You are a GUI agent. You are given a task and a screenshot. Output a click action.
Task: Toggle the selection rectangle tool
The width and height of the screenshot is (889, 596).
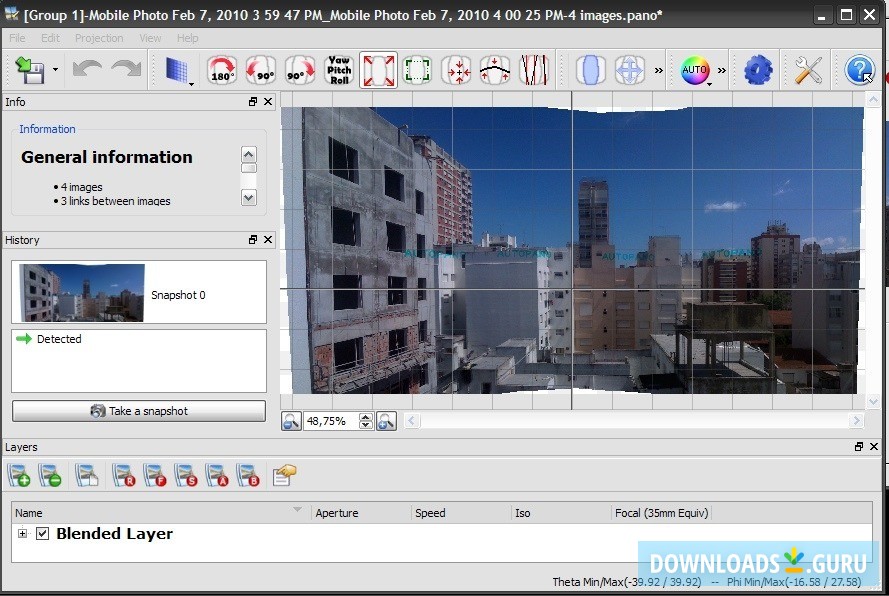(416, 70)
